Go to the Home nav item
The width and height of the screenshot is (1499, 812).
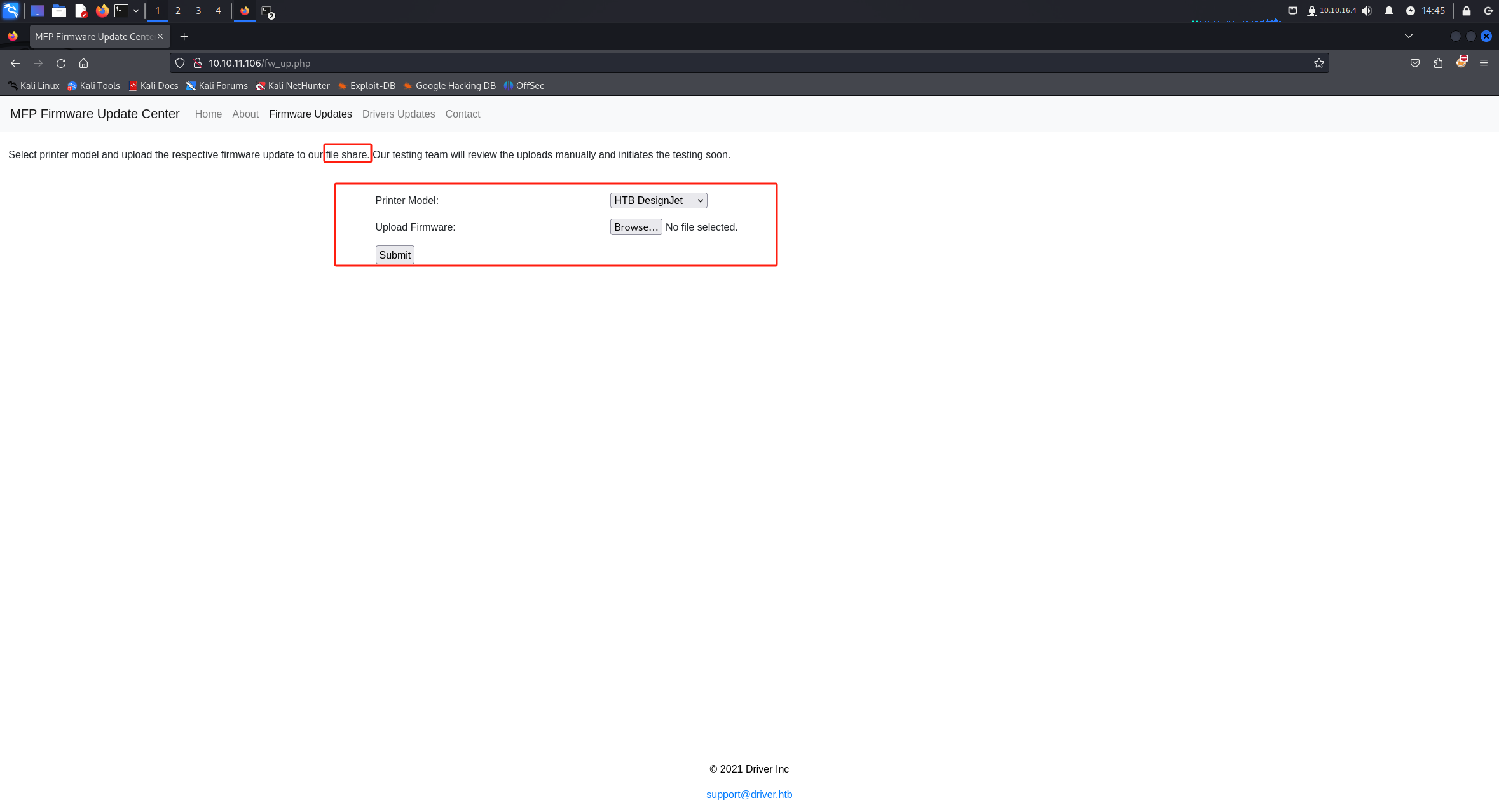click(x=209, y=114)
